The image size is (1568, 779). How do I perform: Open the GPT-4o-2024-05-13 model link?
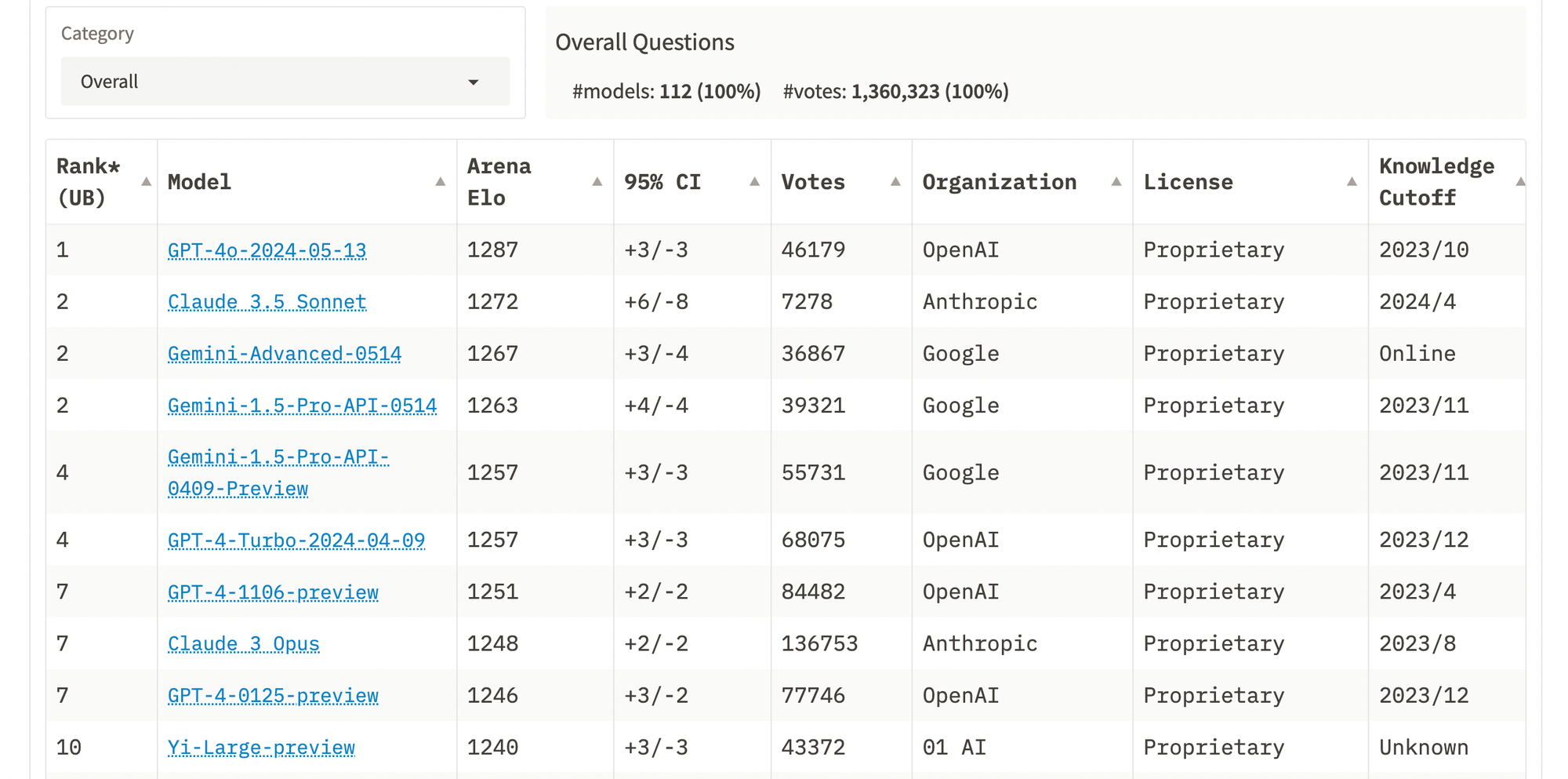(267, 250)
